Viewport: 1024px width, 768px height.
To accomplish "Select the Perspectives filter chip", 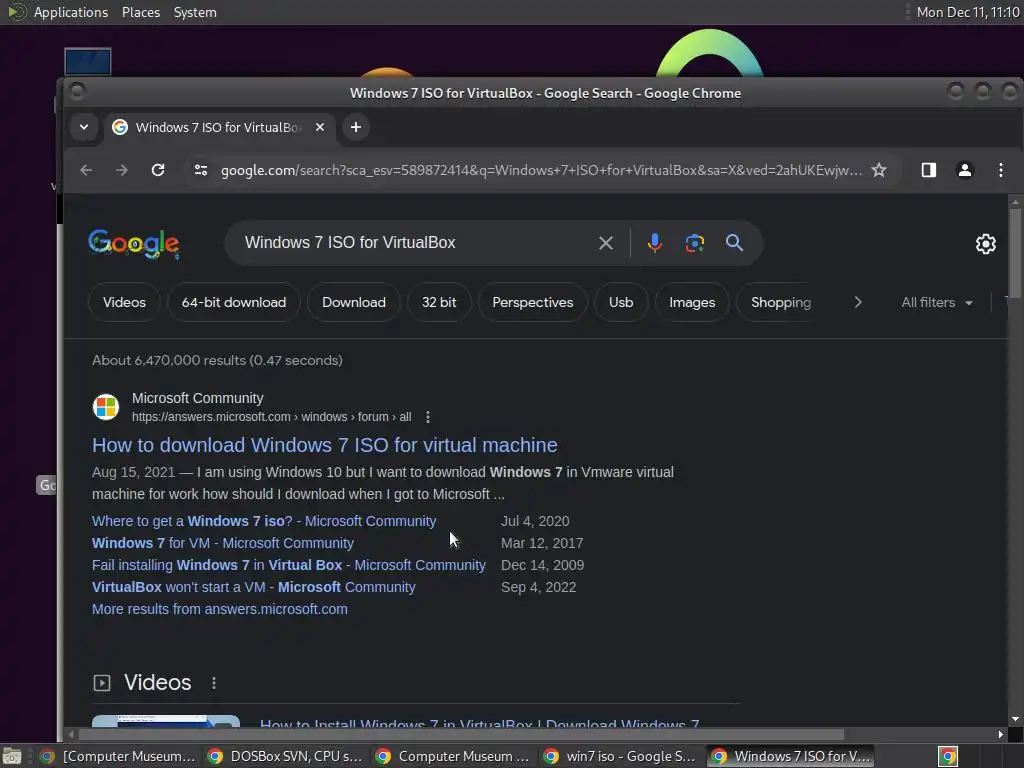I will [533, 302].
